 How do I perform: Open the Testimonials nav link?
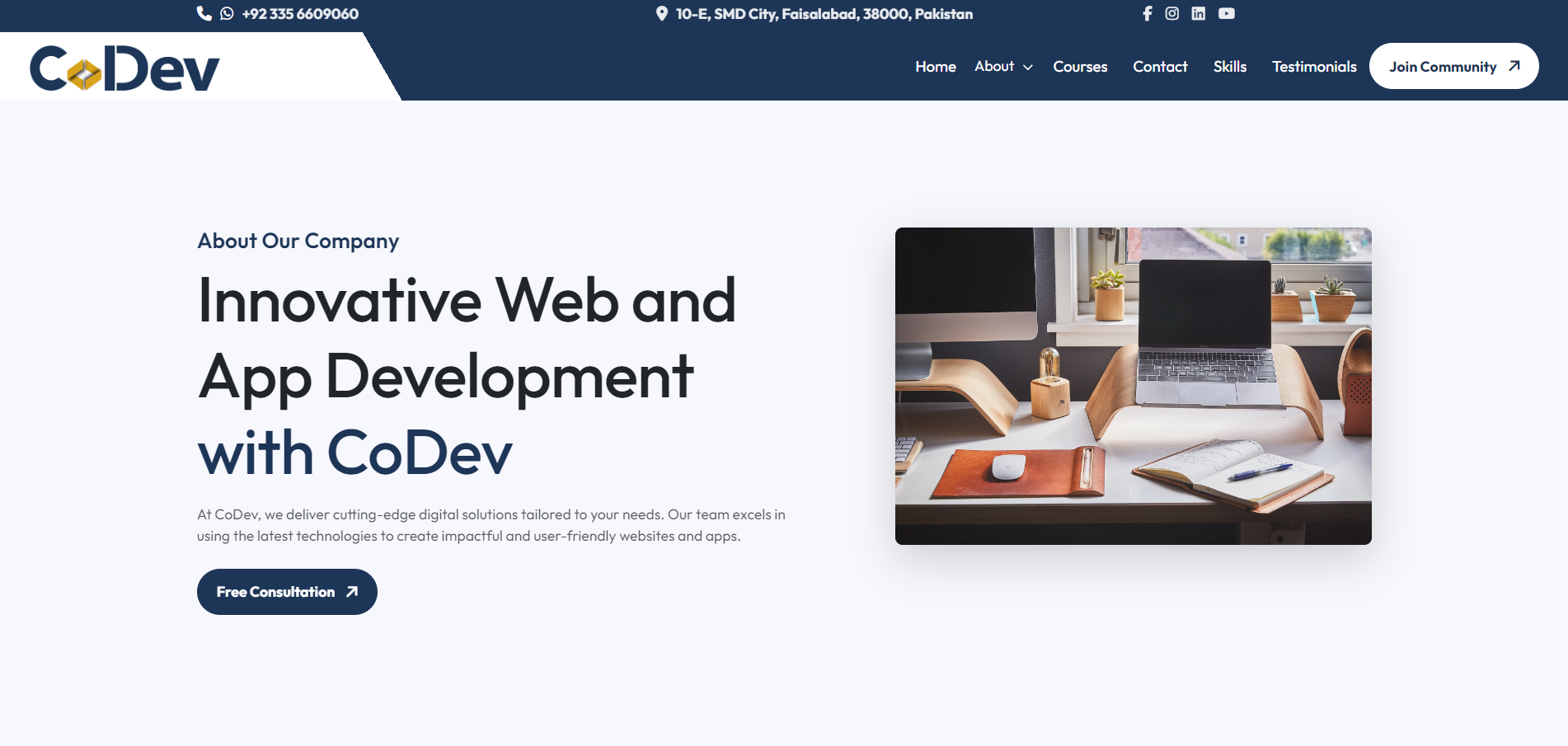[1313, 67]
